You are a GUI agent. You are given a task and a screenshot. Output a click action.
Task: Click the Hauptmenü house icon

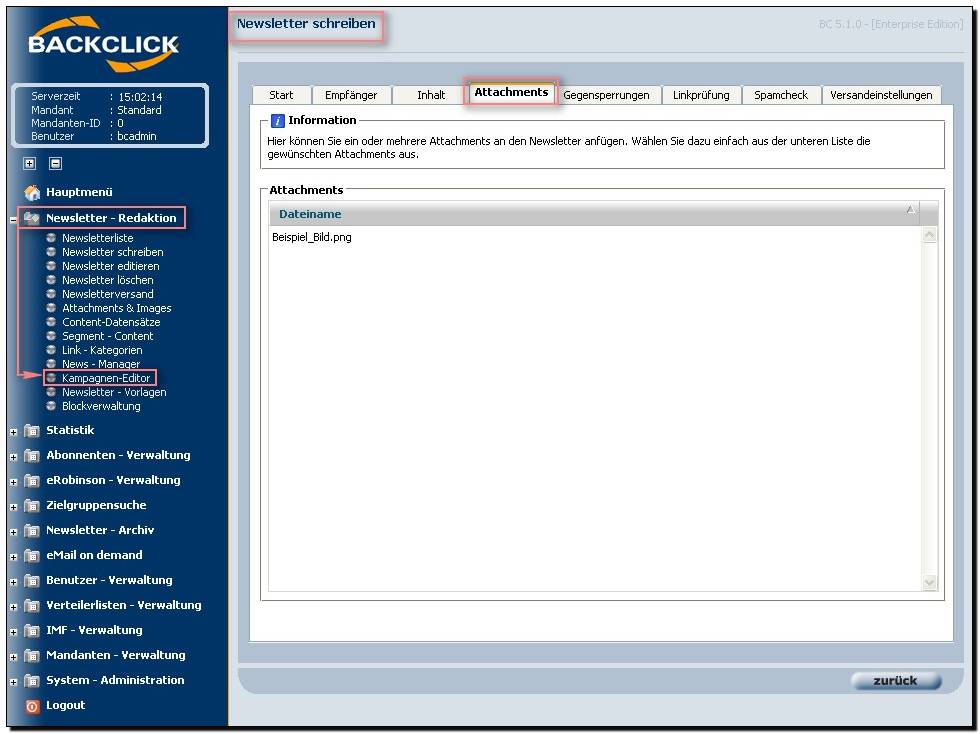coord(32,192)
